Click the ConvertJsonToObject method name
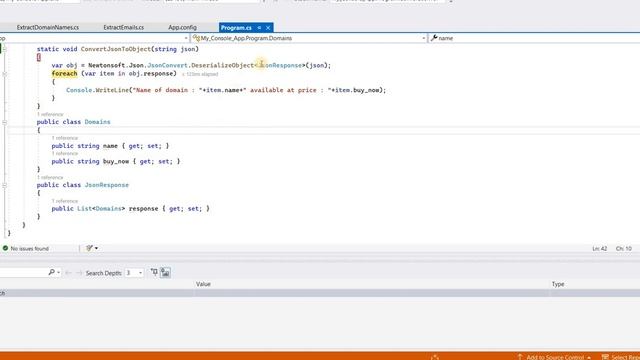The image size is (640, 360). pyautogui.click(x=116, y=49)
